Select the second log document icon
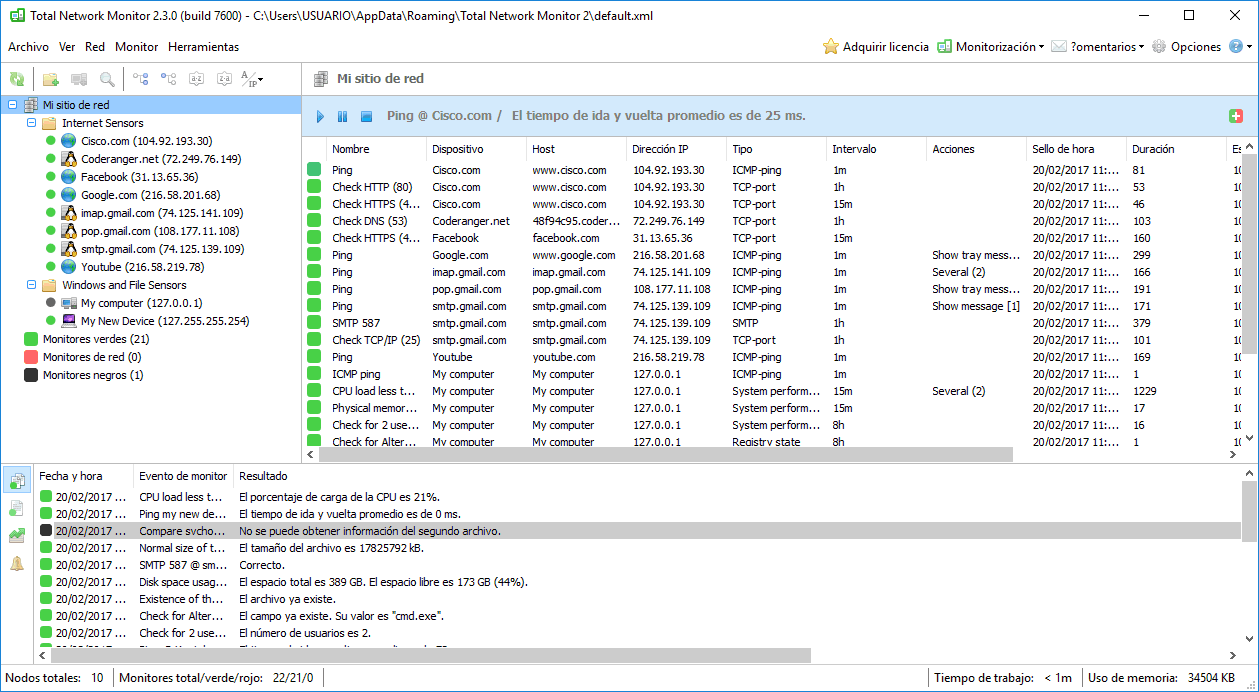This screenshot has height=692, width=1259. pos(17,509)
